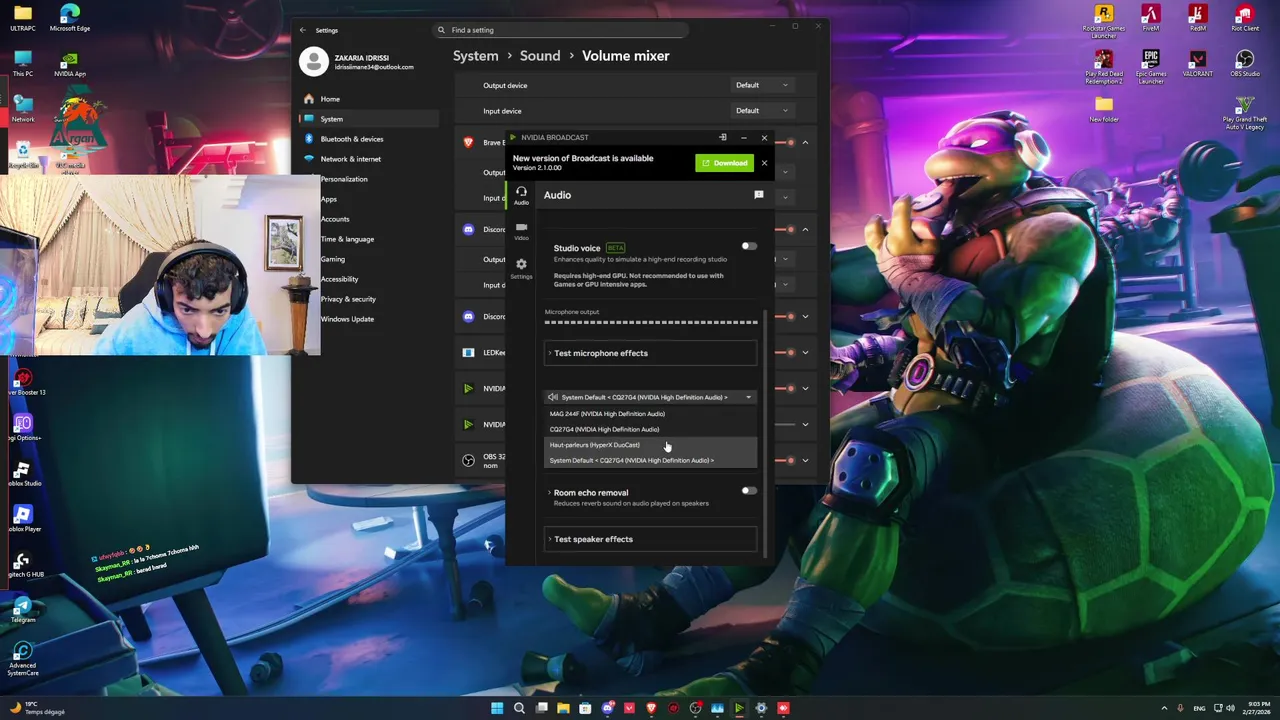The width and height of the screenshot is (1280, 720).
Task: Enable the Room echo removal toggle
Action: pyautogui.click(x=748, y=491)
